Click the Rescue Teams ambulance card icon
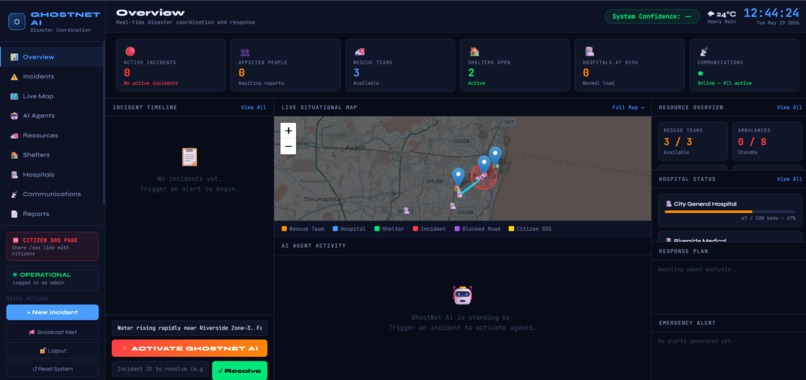806x380 pixels. click(359, 52)
